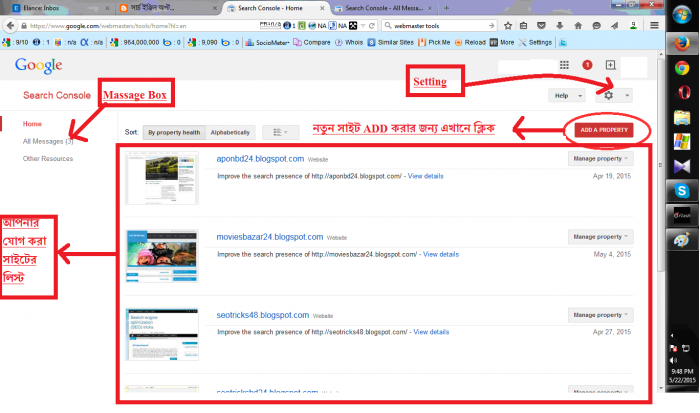This screenshot has width=700, height=413.
Task: Open All Messages (3) in sidebar
Action: tap(48, 141)
